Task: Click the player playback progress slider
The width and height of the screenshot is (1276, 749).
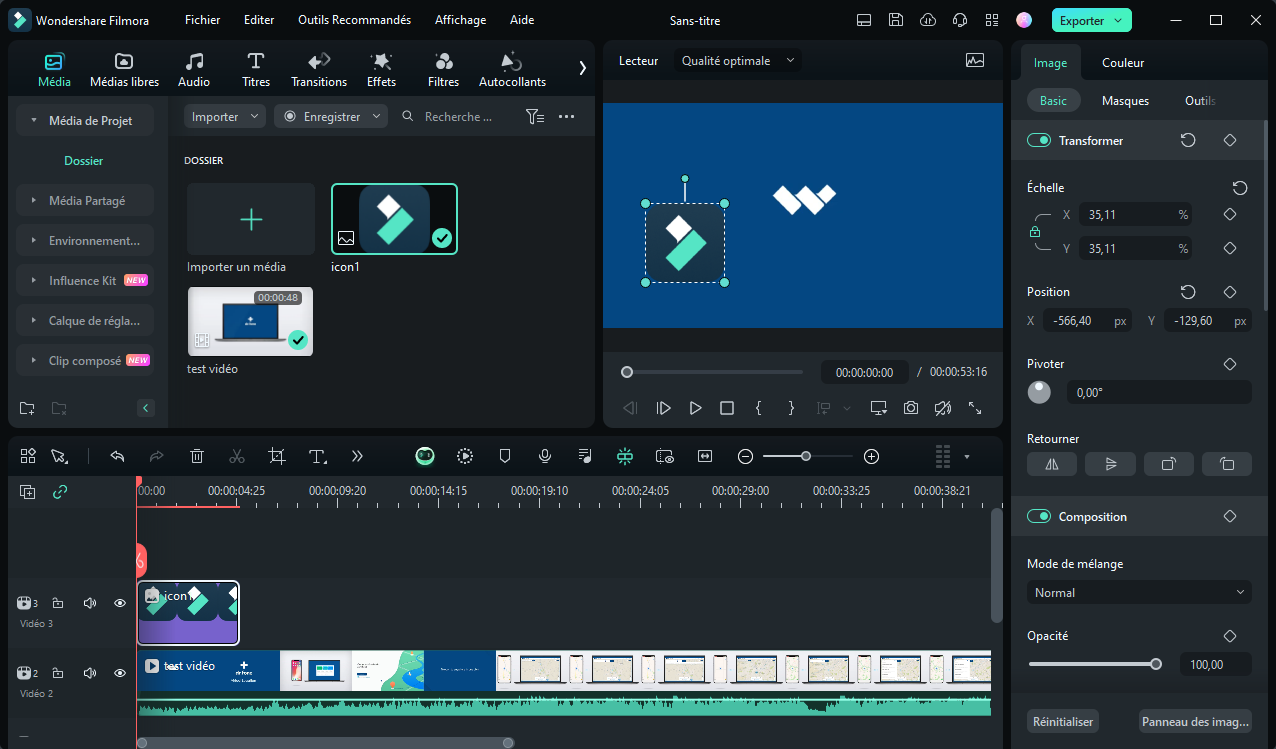Action: pos(712,372)
